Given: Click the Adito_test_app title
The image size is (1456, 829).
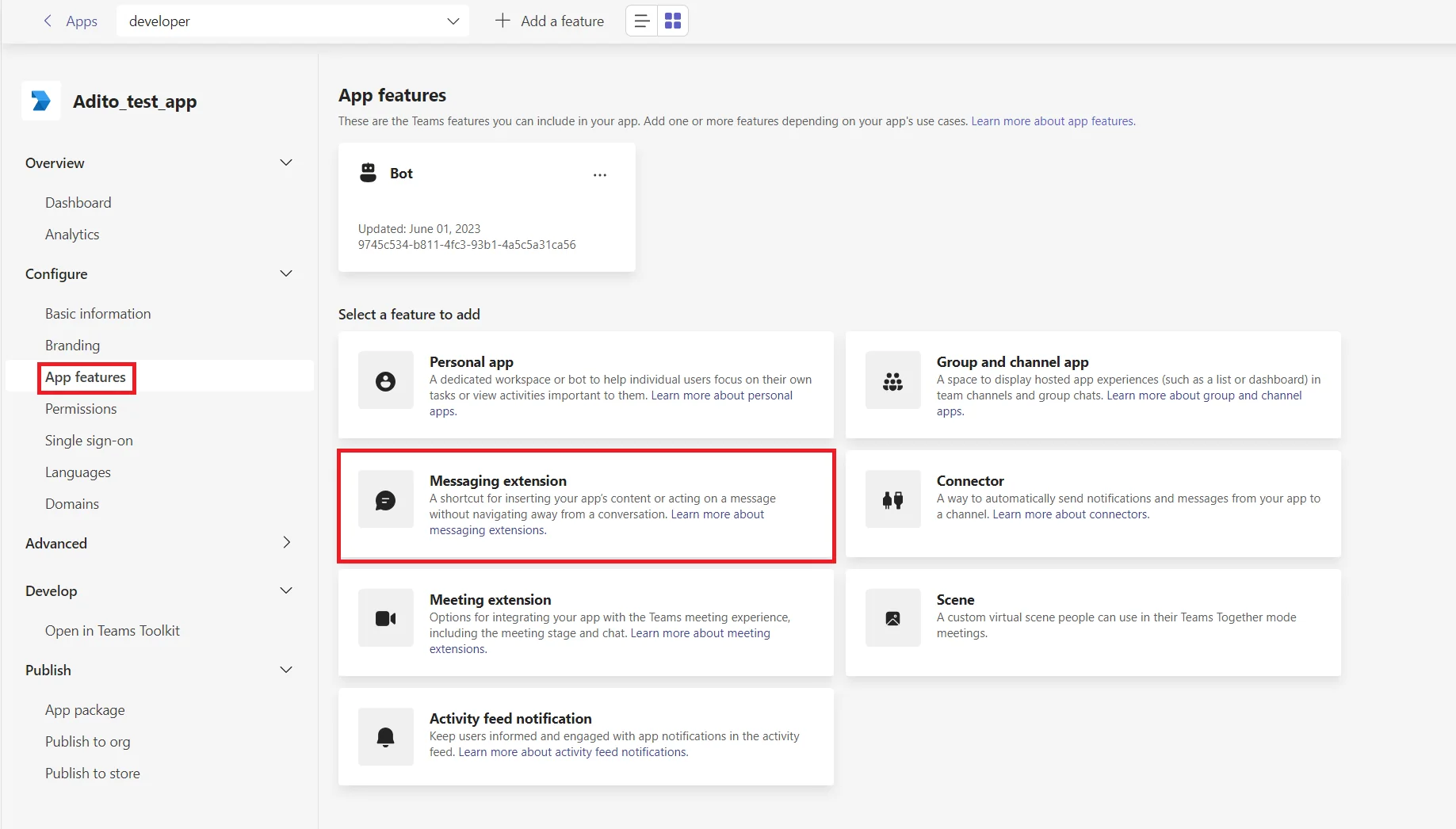Looking at the screenshot, I should tap(135, 101).
